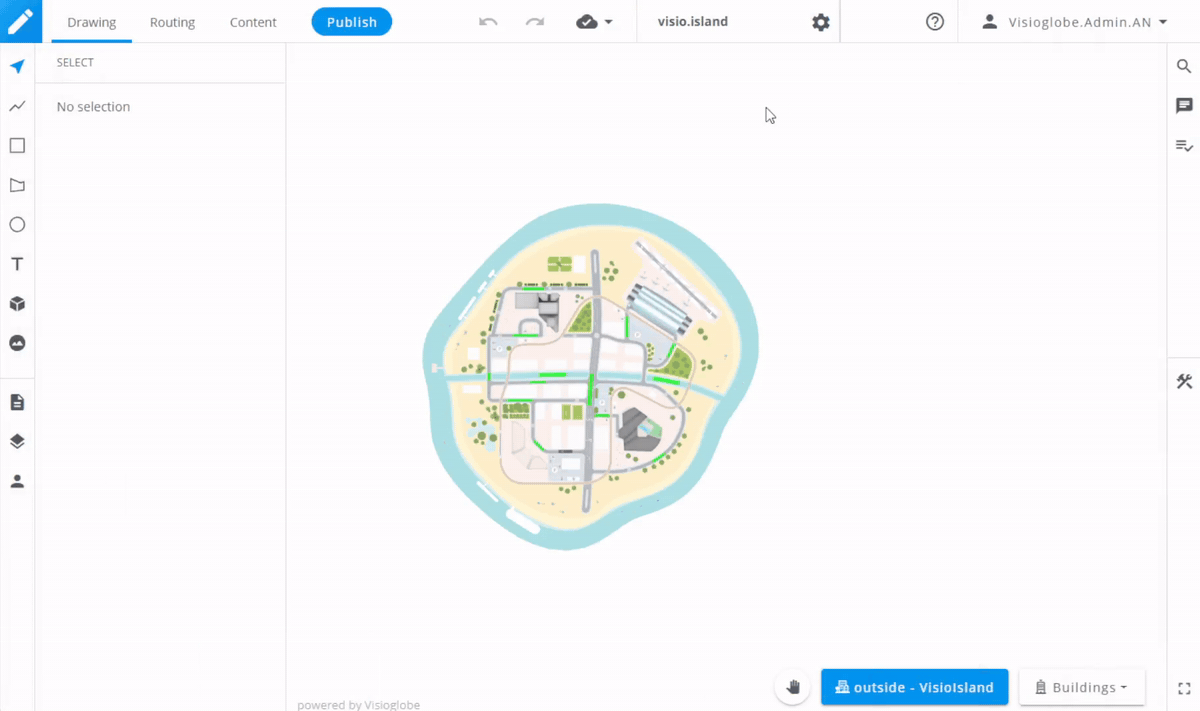Select the polygon shape tool
This screenshot has height=711, width=1200.
coord(17,185)
